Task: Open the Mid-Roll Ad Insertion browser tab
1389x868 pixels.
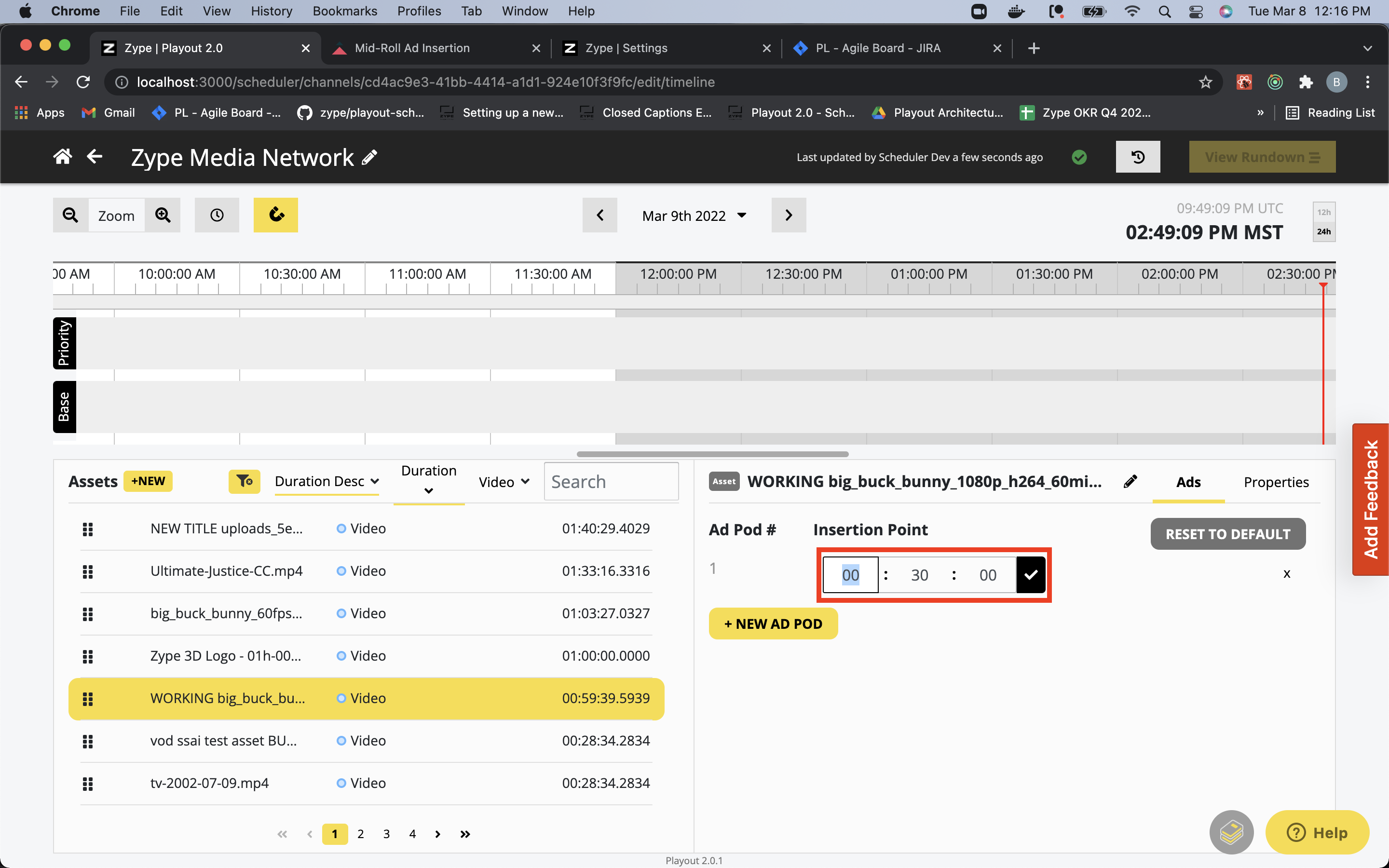Action: tap(436, 48)
